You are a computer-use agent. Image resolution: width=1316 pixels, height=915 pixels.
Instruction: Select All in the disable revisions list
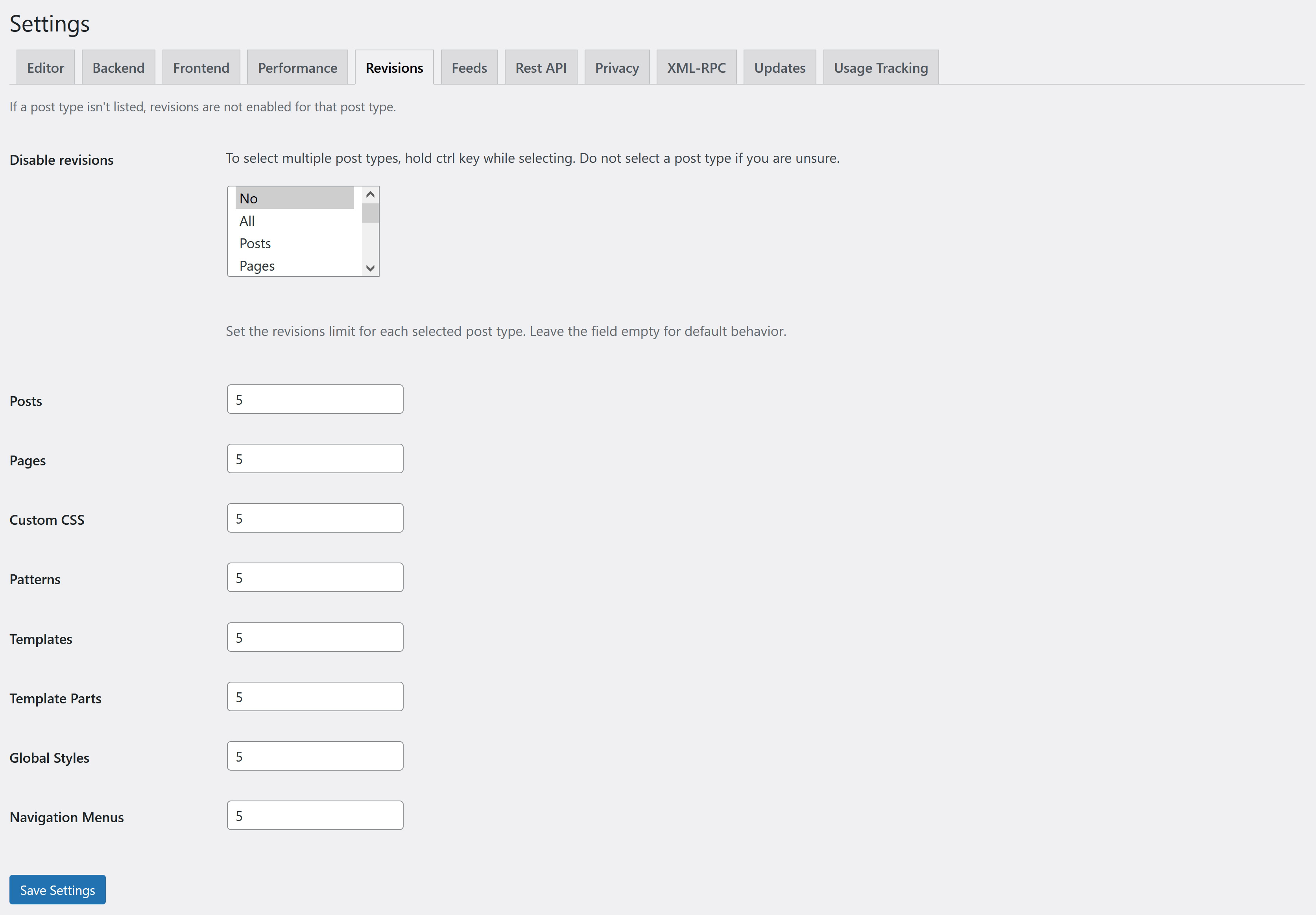click(247, 220)
